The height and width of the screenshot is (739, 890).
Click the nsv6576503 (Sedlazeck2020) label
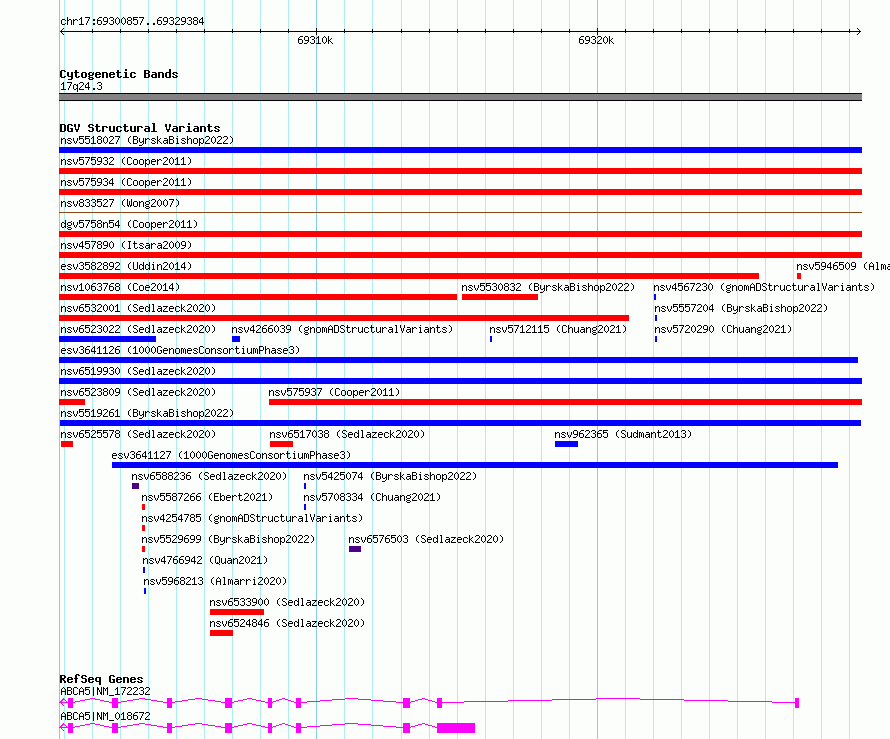point(426,539)
